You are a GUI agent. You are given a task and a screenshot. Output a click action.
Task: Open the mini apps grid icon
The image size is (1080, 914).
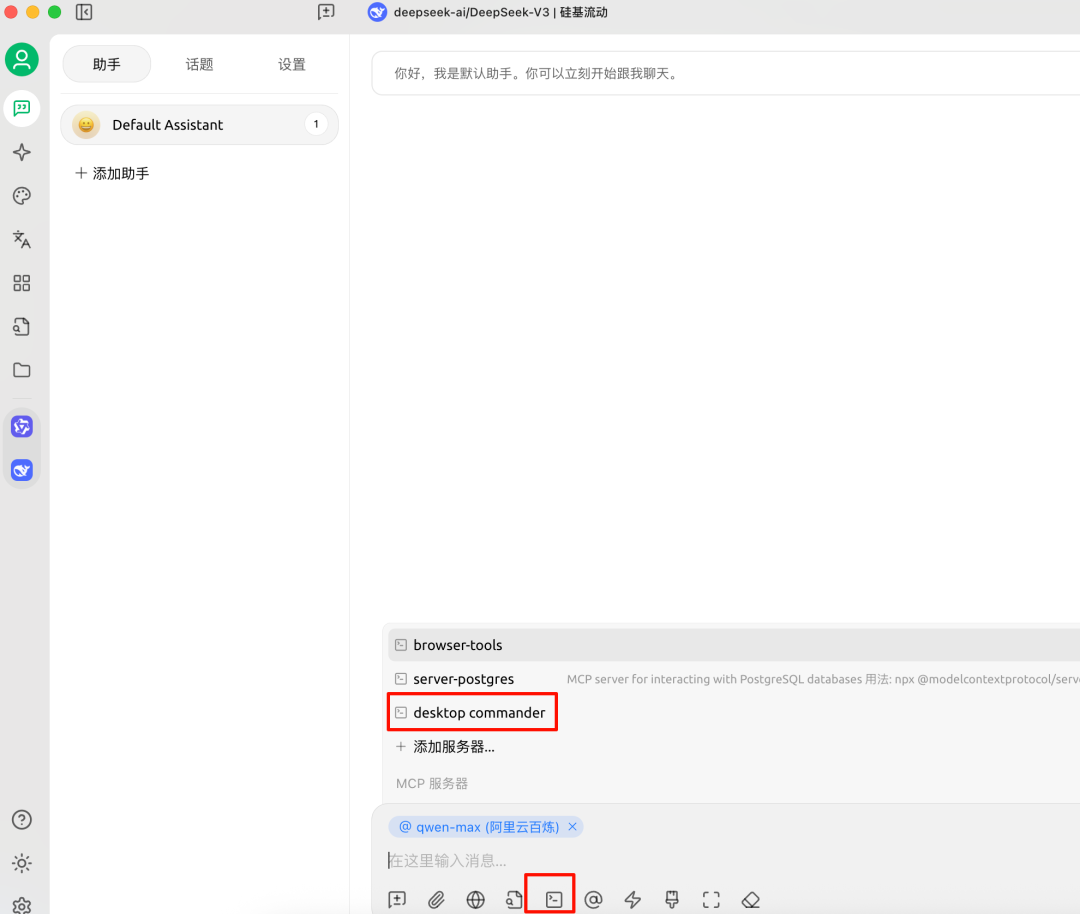21,283
